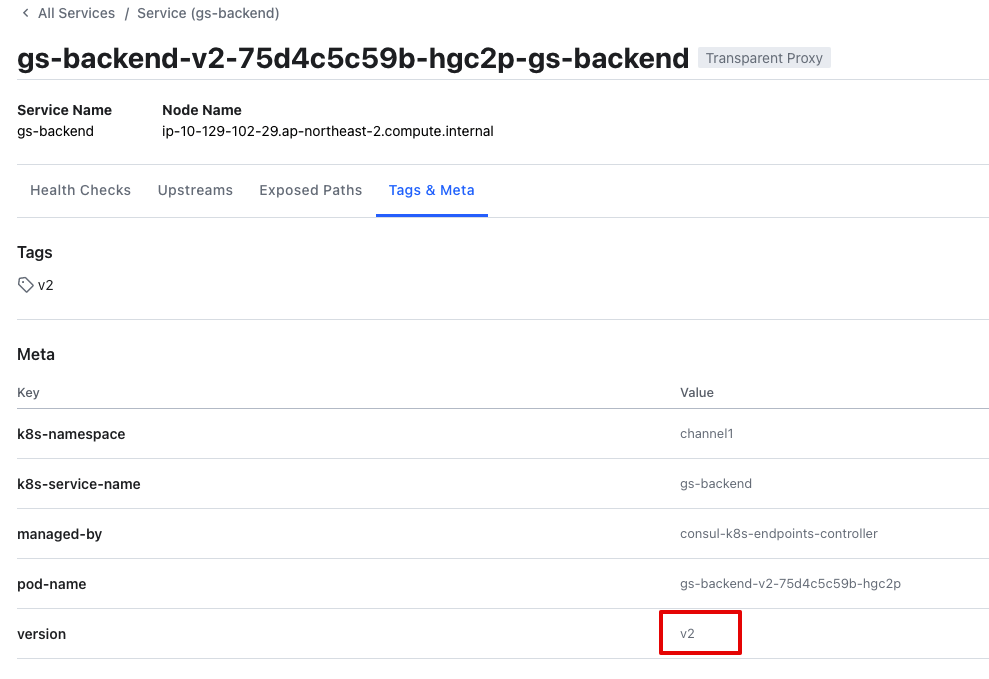Select the k8s-namespace key
Screen dimensions: 989x679
click(x=71, y=434)
